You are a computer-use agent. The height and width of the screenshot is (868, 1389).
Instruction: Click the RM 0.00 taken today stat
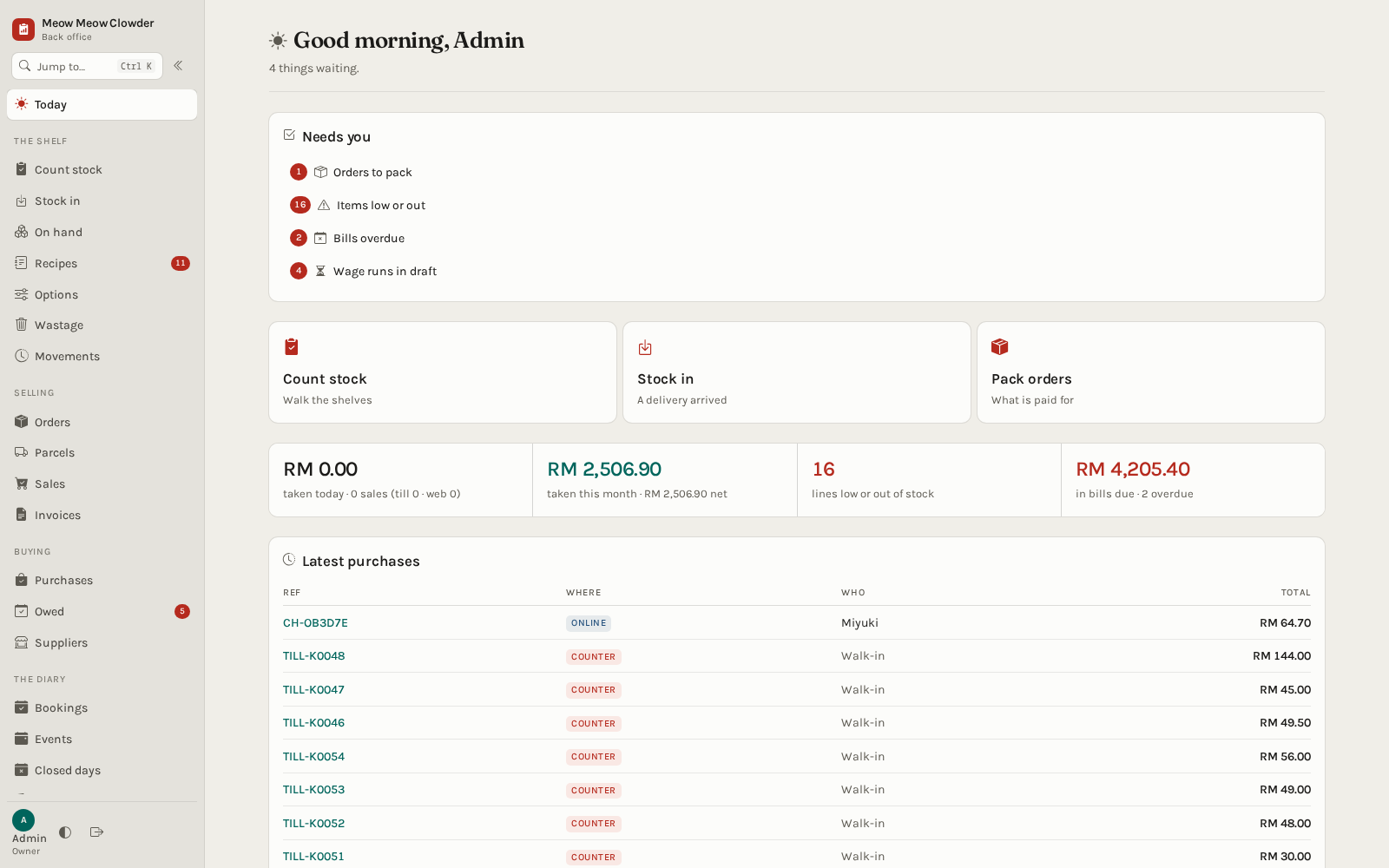click(x=401, y=480)
